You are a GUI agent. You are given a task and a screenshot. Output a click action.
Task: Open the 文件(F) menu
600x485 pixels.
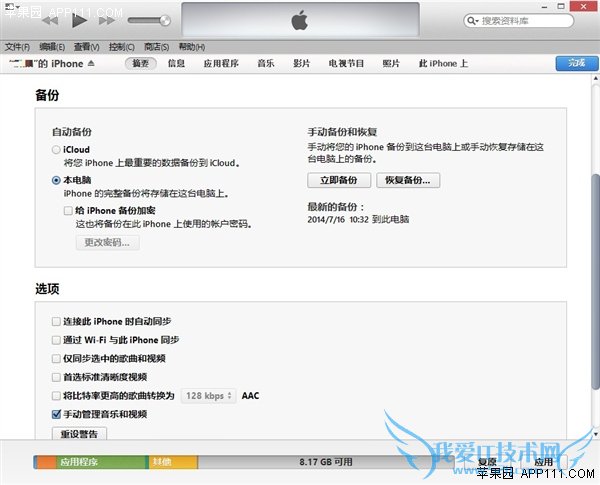pyautogui.click(x=17, y=47)
